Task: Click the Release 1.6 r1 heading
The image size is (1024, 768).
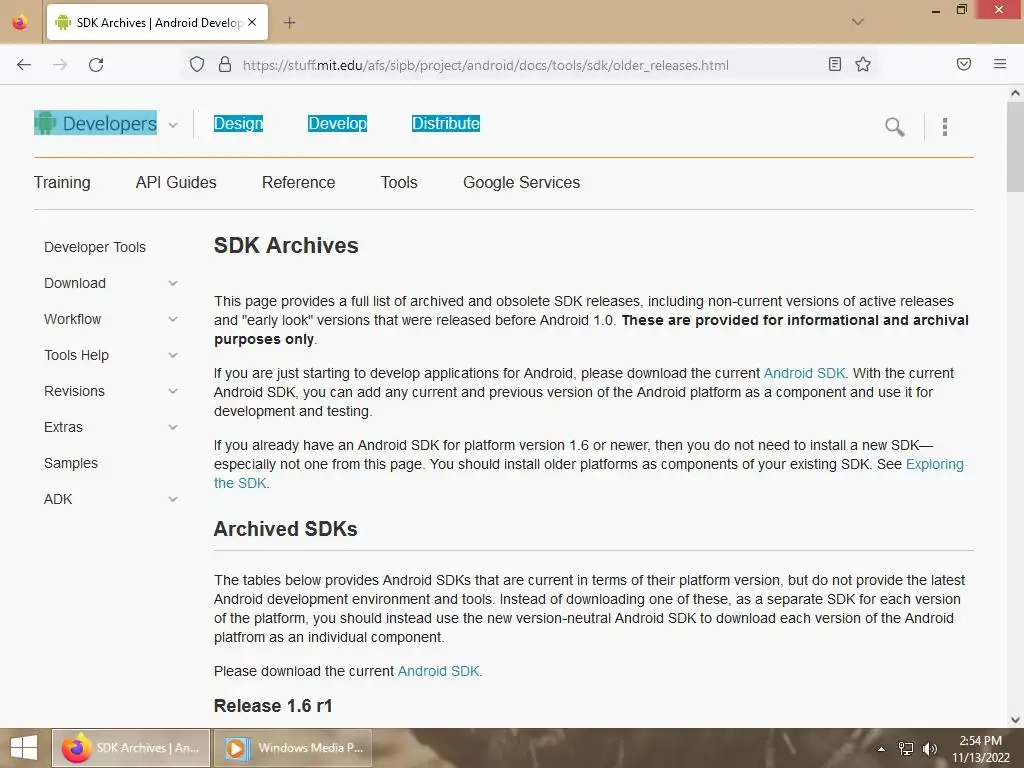Action: tap(273, 706)
